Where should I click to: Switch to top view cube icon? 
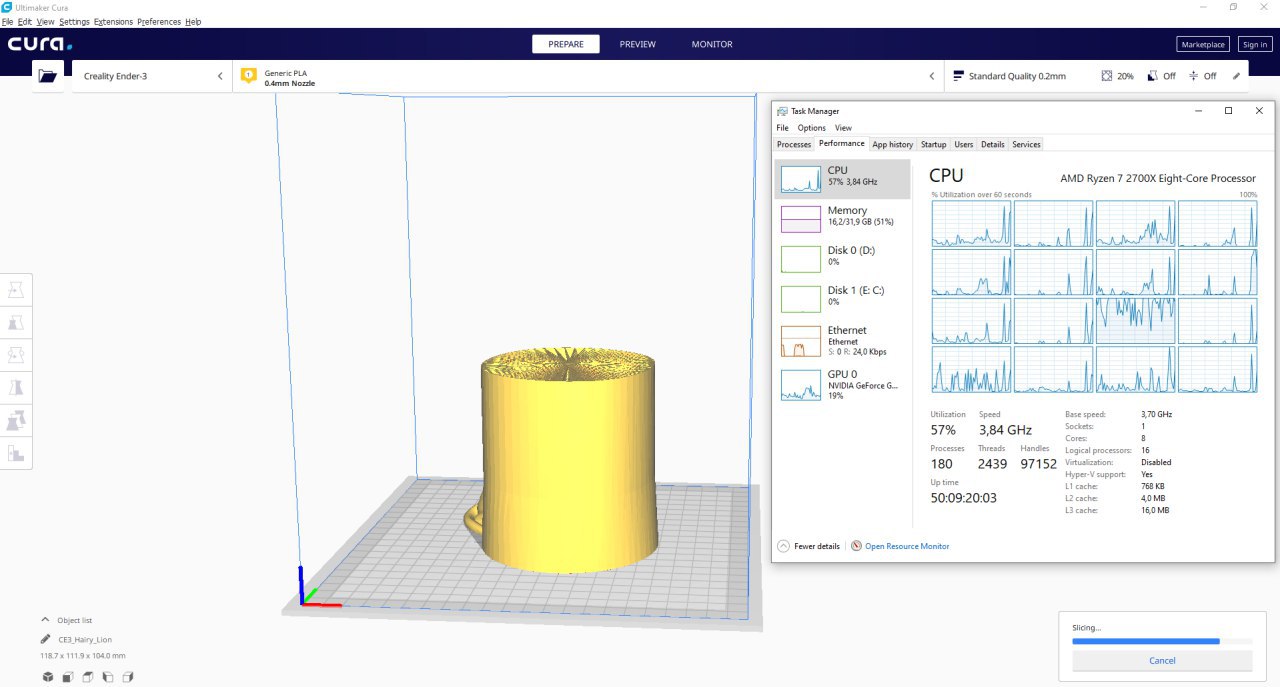coord(88,677)
